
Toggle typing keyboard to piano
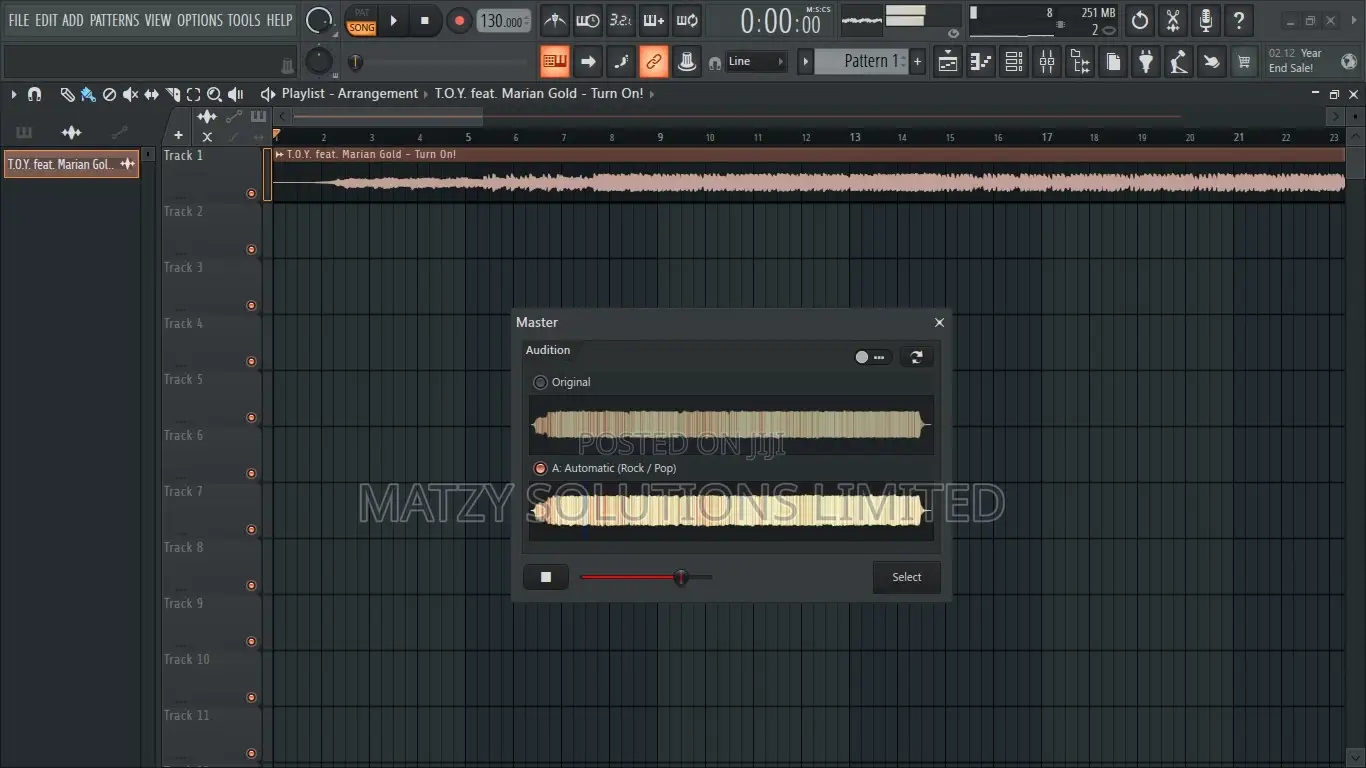[555, 62]
